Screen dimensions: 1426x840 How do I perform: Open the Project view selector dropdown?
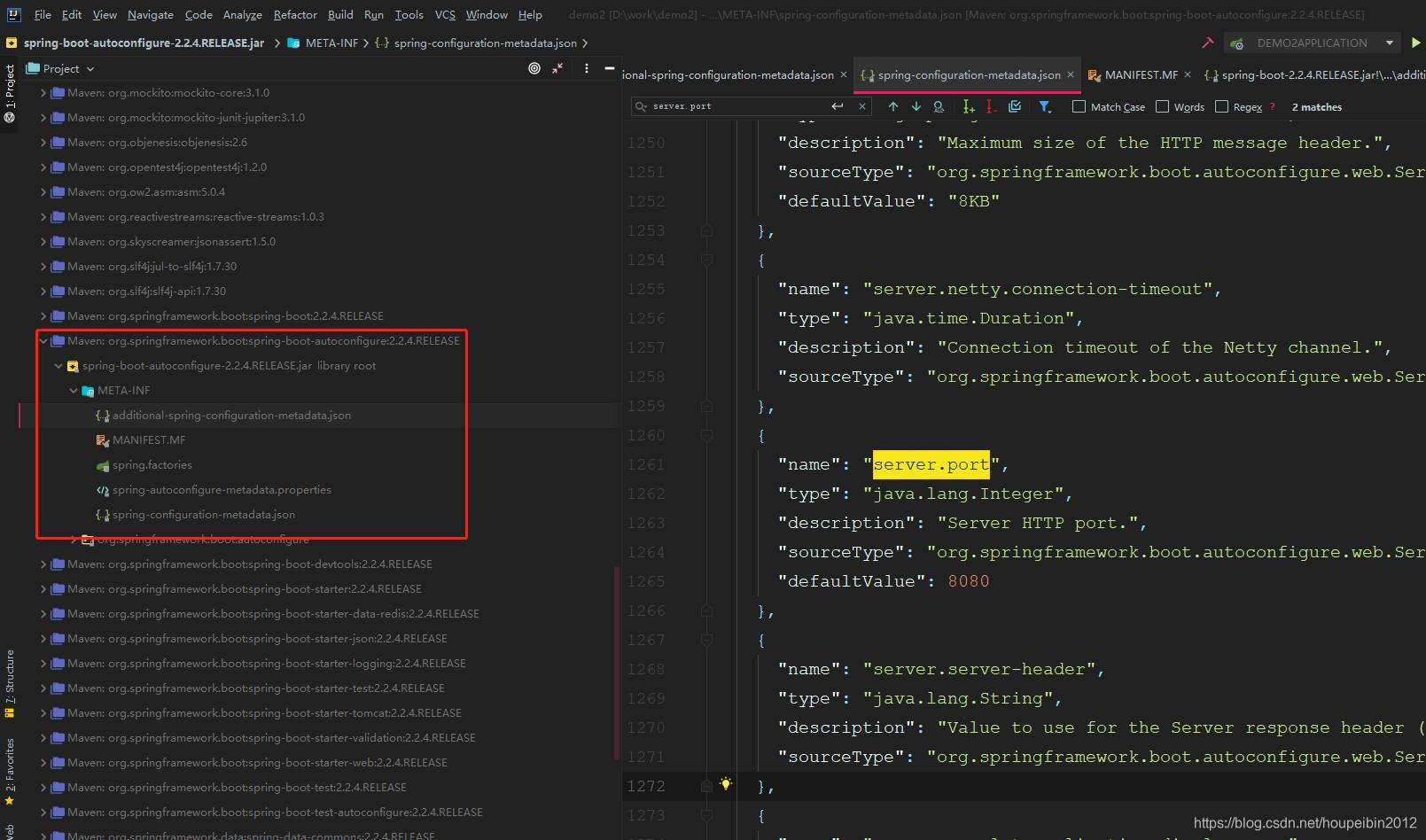(60, 68)
